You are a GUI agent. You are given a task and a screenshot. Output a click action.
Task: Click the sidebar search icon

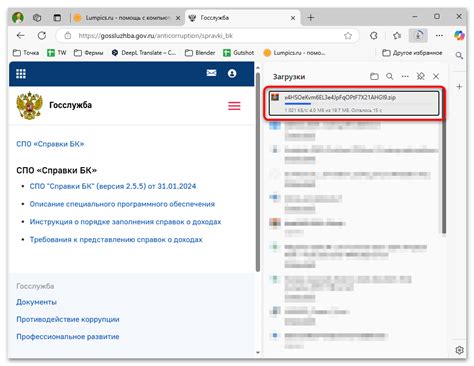(x=459, y=56)
